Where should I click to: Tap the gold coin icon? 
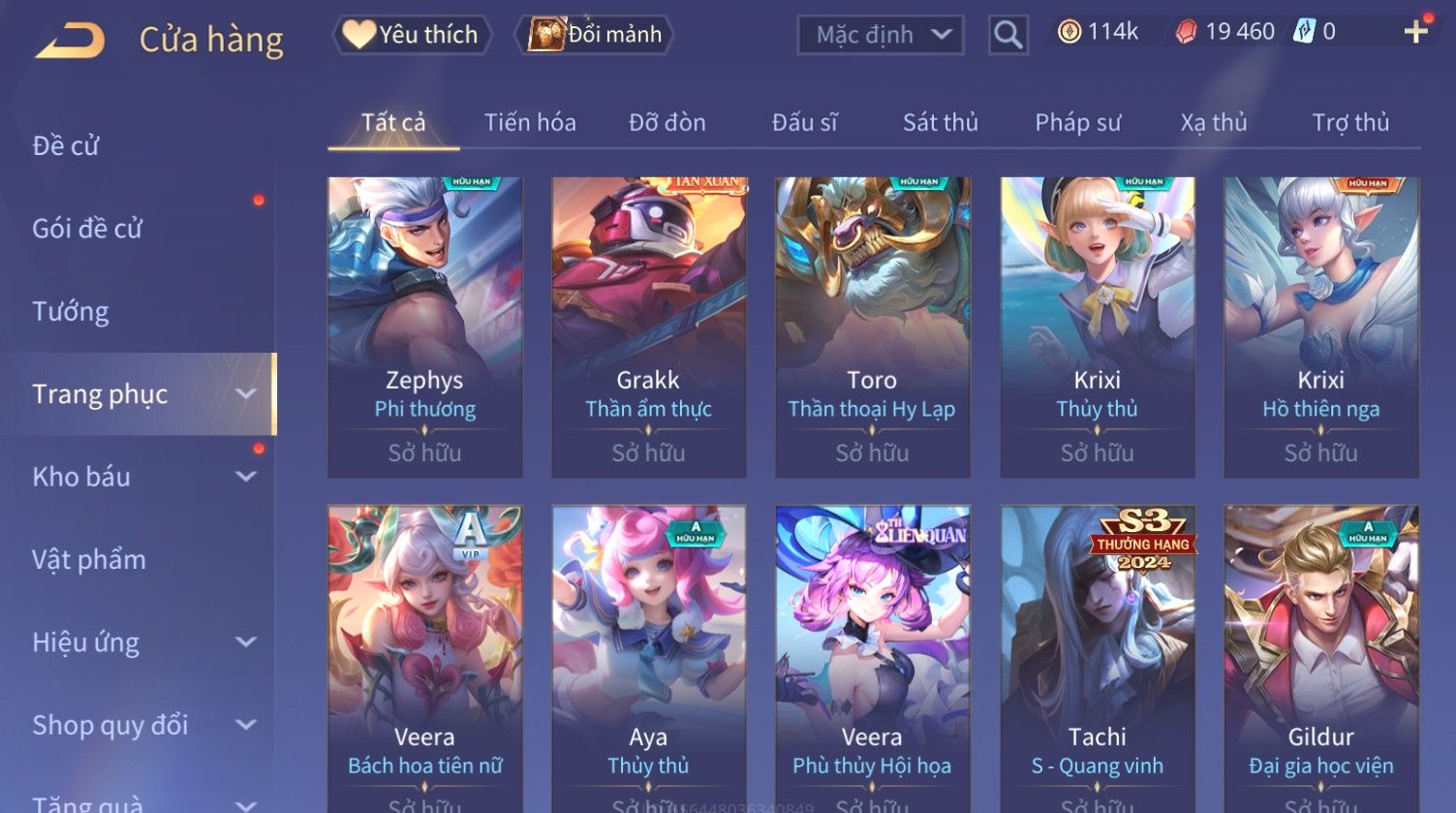point(1069,32)
